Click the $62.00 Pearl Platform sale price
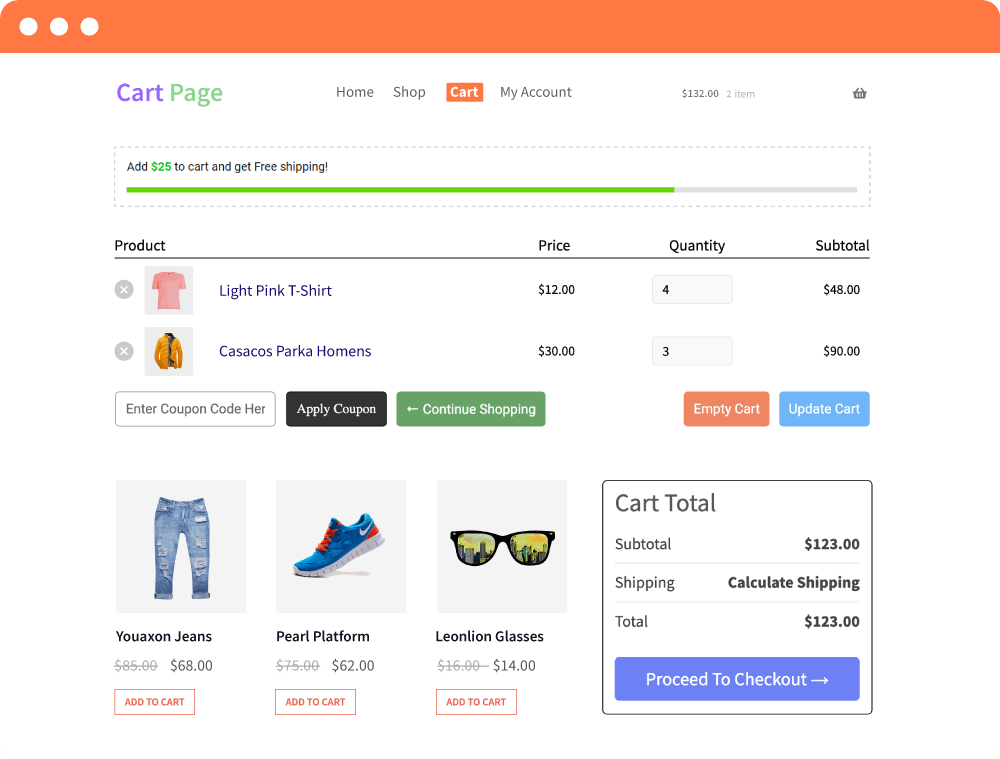 tap(353, 665)
